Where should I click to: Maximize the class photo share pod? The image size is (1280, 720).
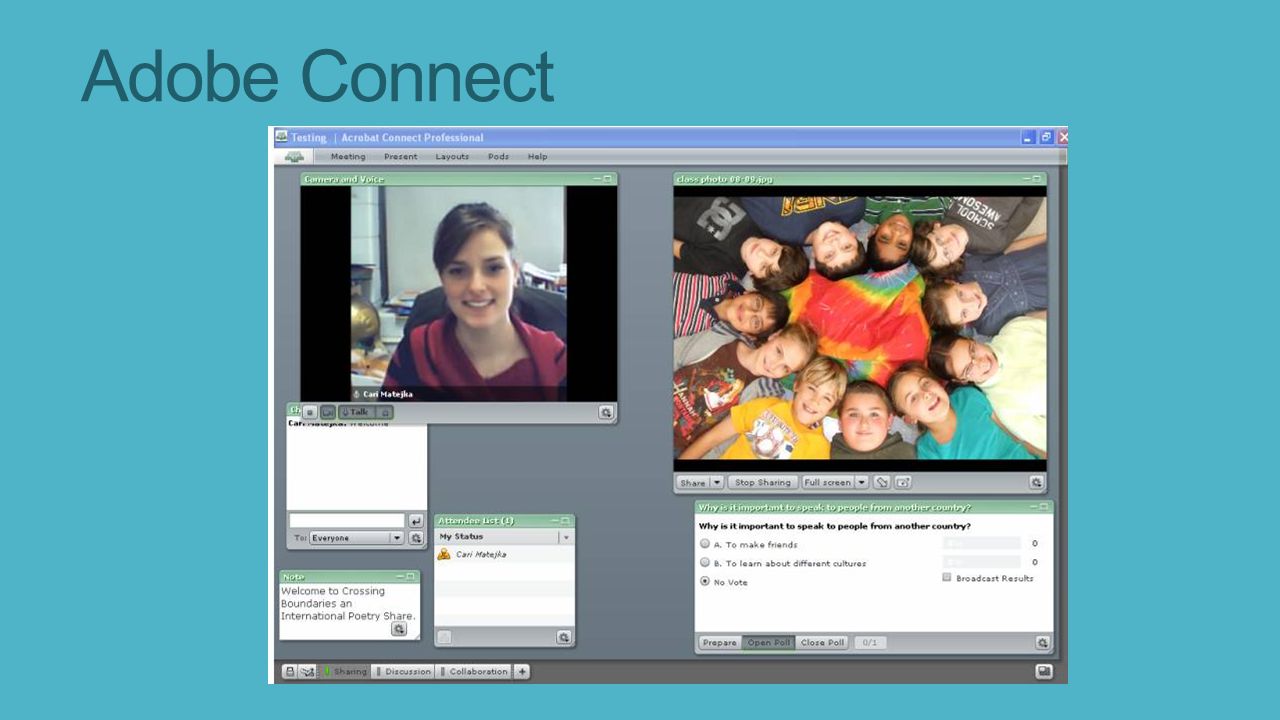pyautogui.click(x=1038, y=179)
